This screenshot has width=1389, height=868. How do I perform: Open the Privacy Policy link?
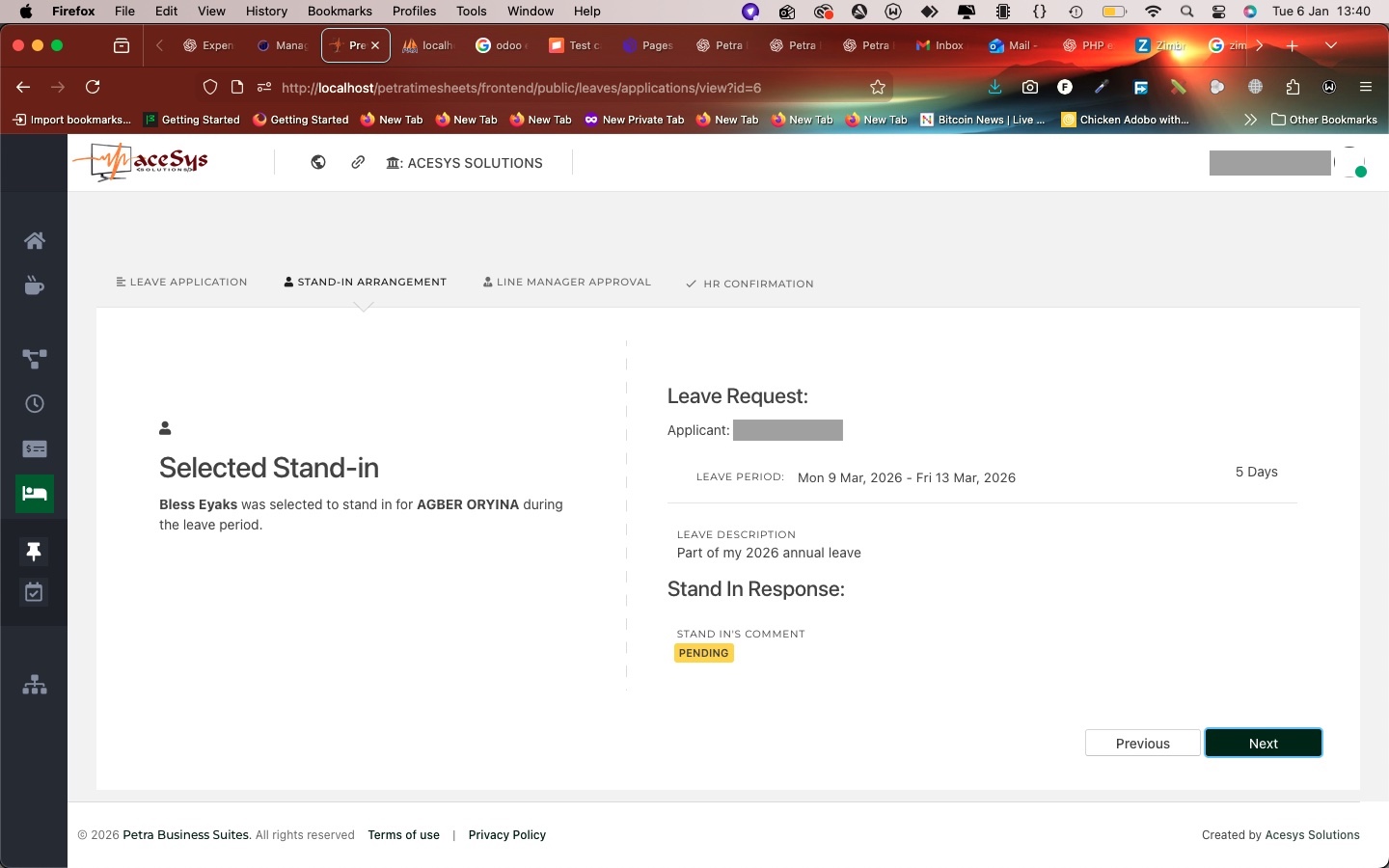click(506, 835)
